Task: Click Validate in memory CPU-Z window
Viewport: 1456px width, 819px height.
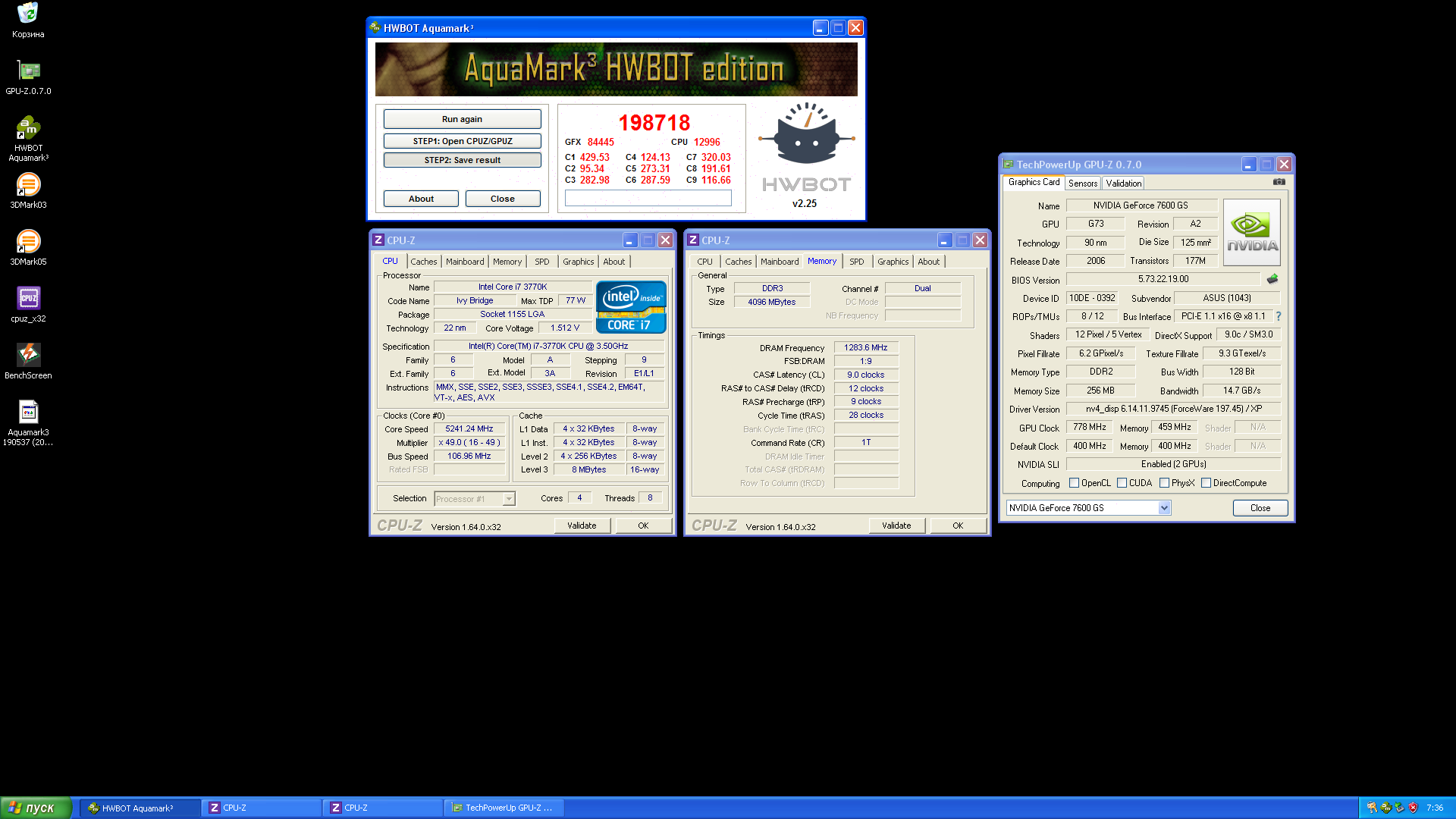Action: (896, 526)
